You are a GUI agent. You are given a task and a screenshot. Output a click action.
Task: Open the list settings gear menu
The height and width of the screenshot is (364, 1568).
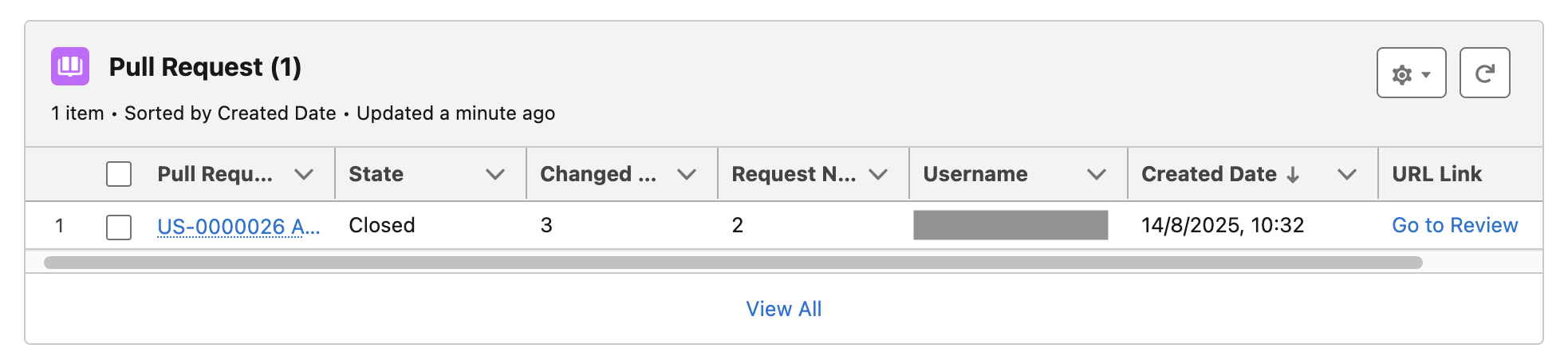click(x=1411, y=73)
